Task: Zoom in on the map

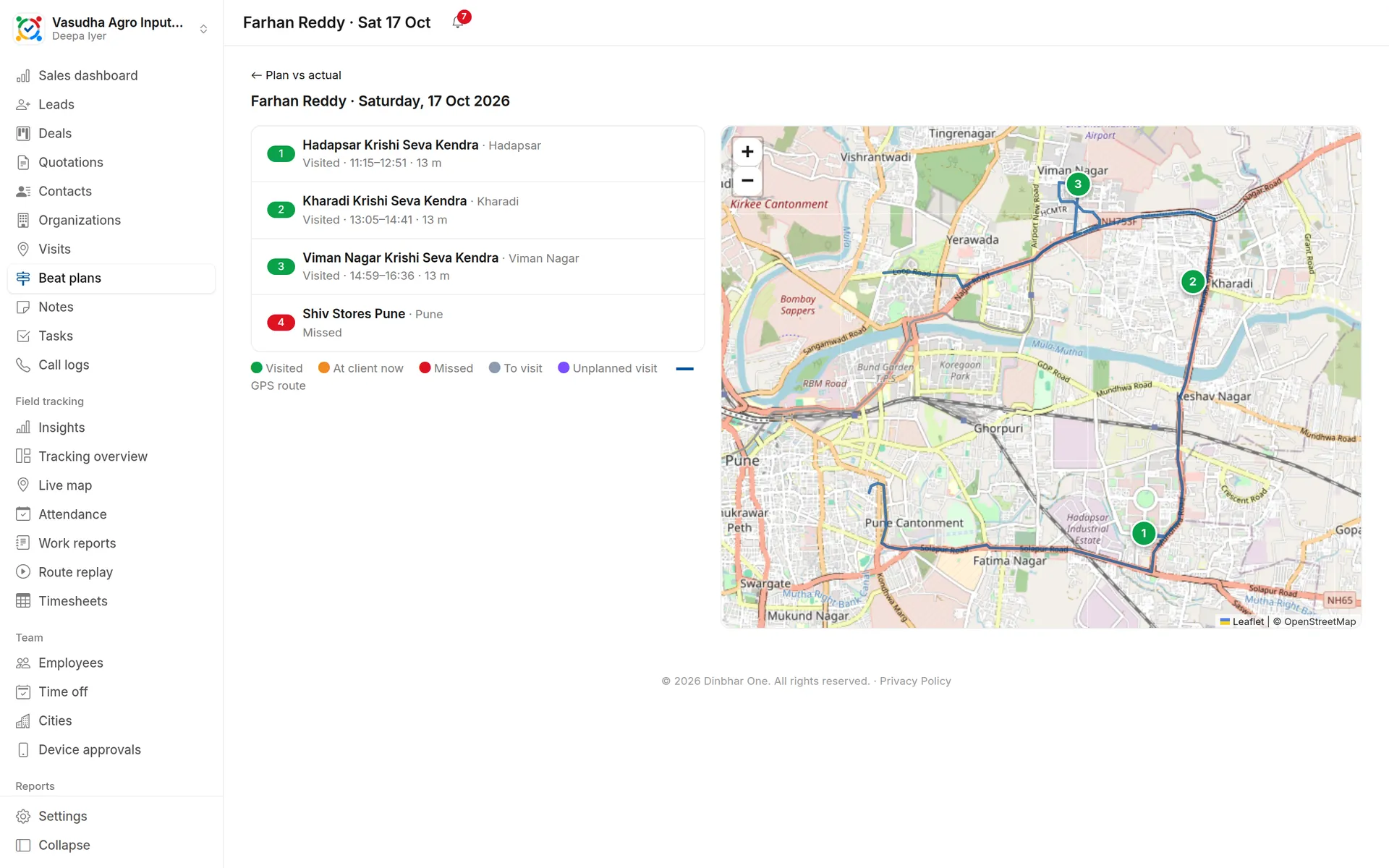Action: [747, 152]
